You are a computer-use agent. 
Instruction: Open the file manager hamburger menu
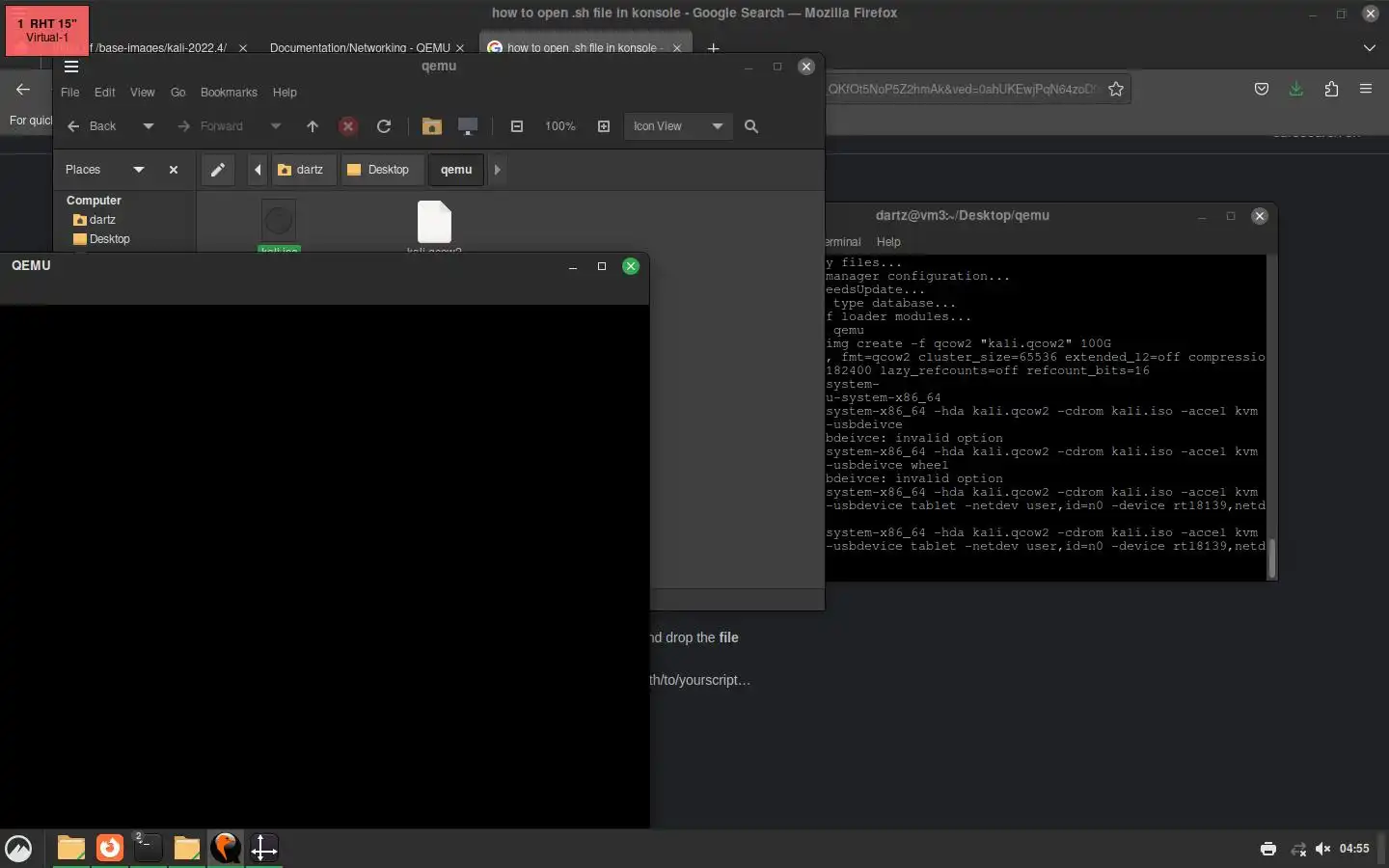pyautogui.click(x=71, y=67)
